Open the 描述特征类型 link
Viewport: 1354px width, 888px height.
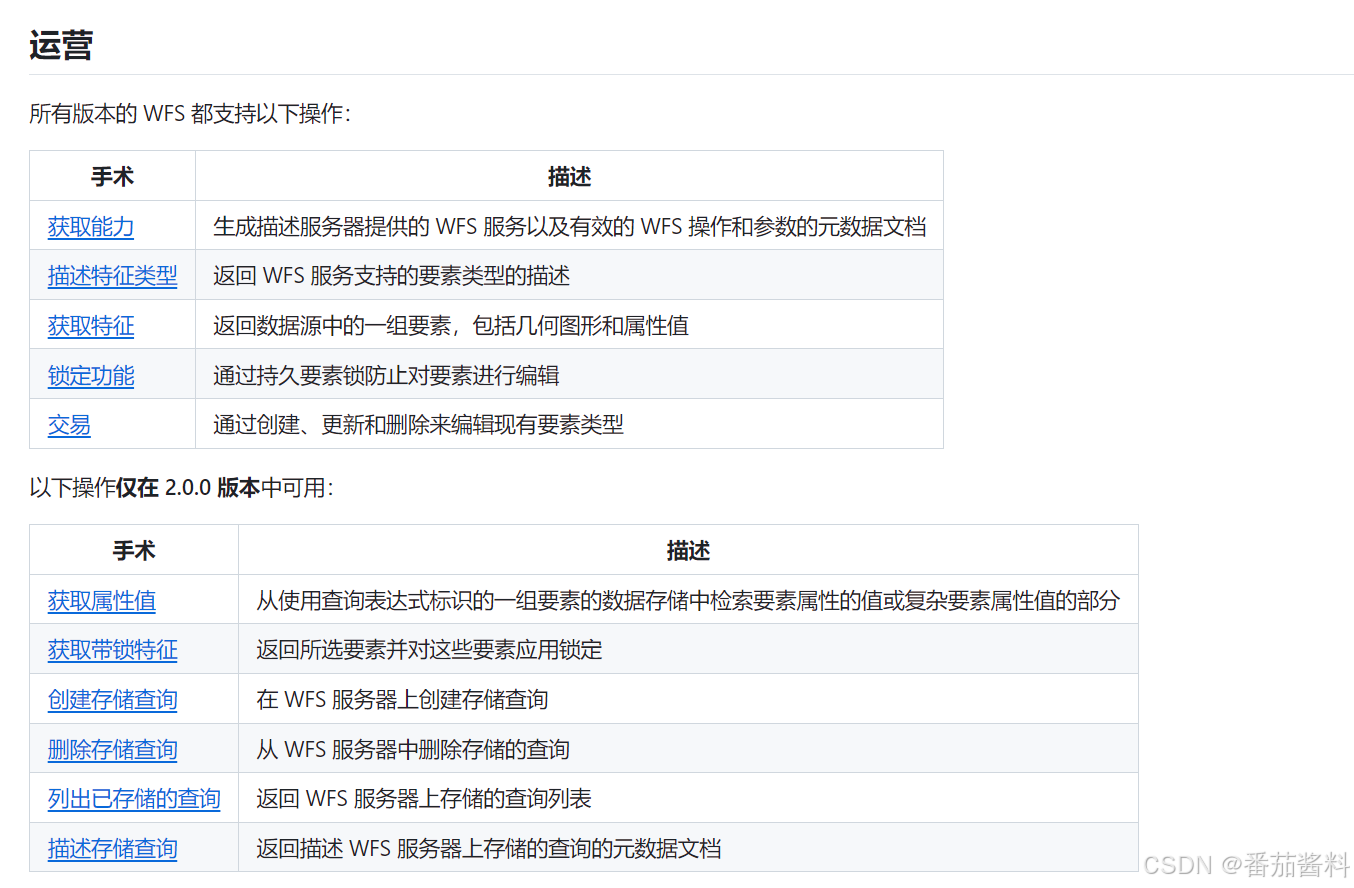tap(112, 276)
